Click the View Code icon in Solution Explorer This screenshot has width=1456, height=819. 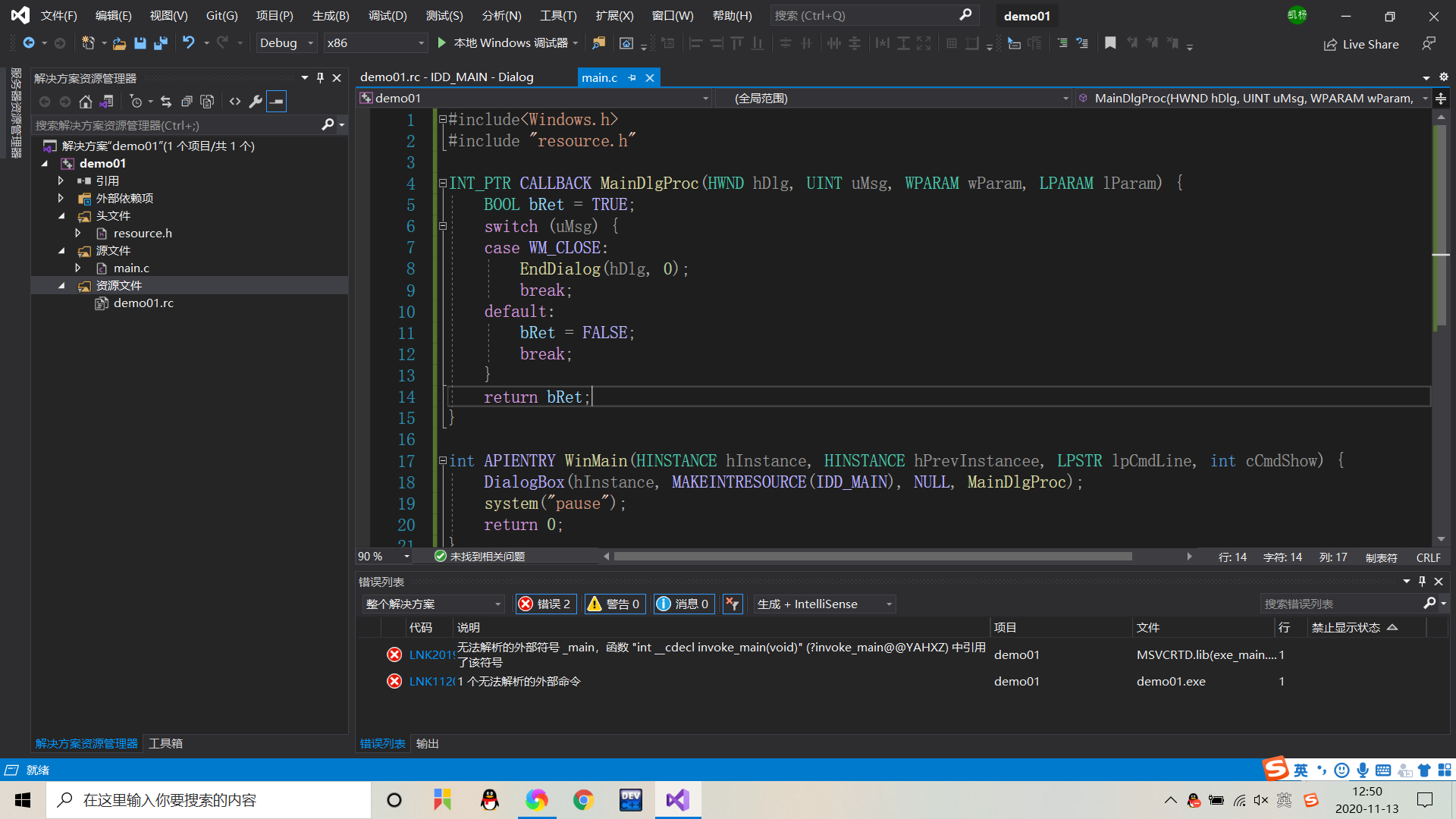tap(235, 101)
